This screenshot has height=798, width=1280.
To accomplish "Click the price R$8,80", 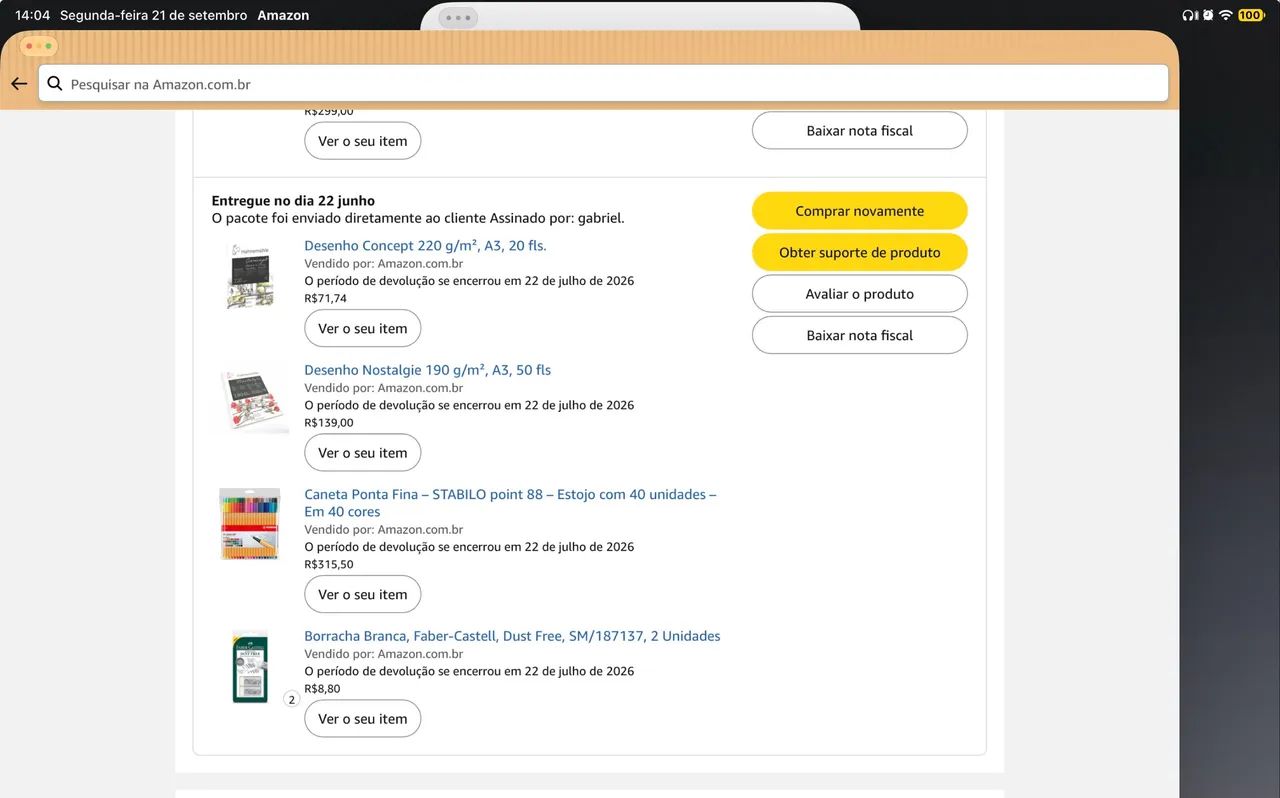I will coord(322,688).
